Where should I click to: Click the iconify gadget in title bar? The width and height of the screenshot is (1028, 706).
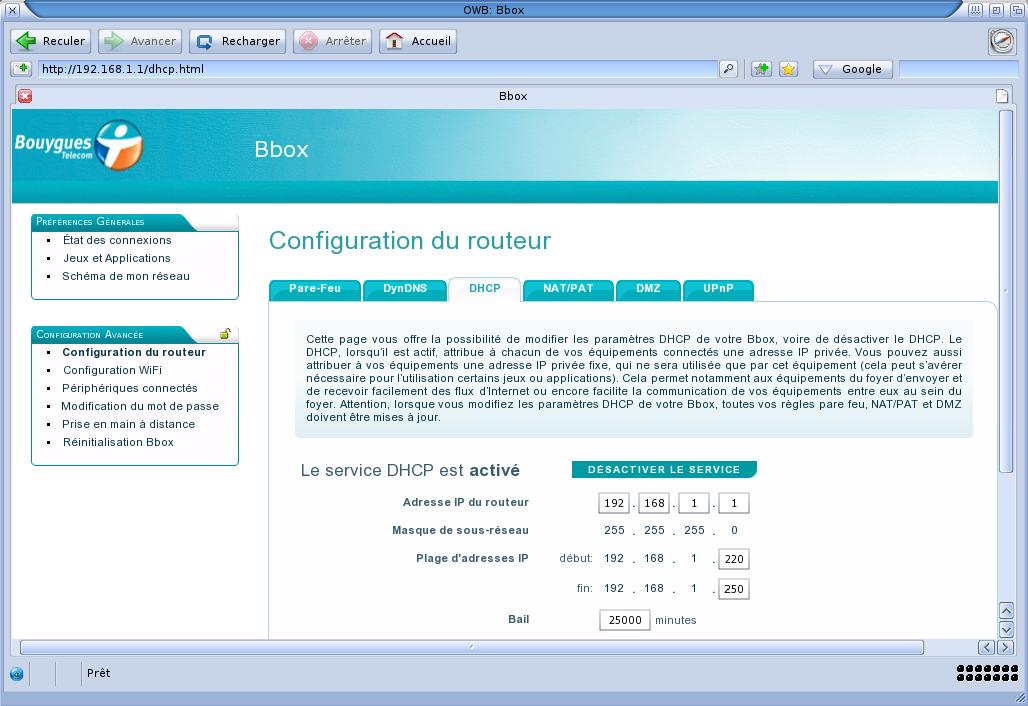pyautogui.click(x=975, y=10)
